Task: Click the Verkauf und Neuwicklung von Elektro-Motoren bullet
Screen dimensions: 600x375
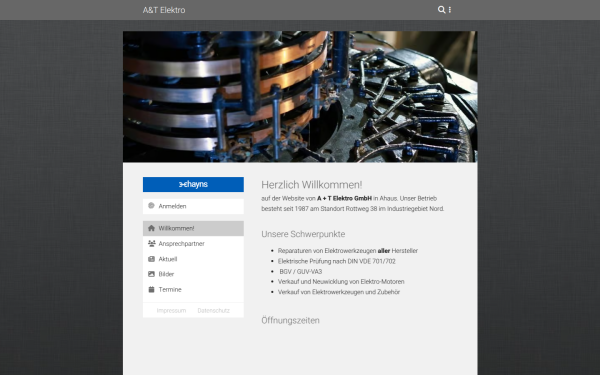Action: coord(341,282)
